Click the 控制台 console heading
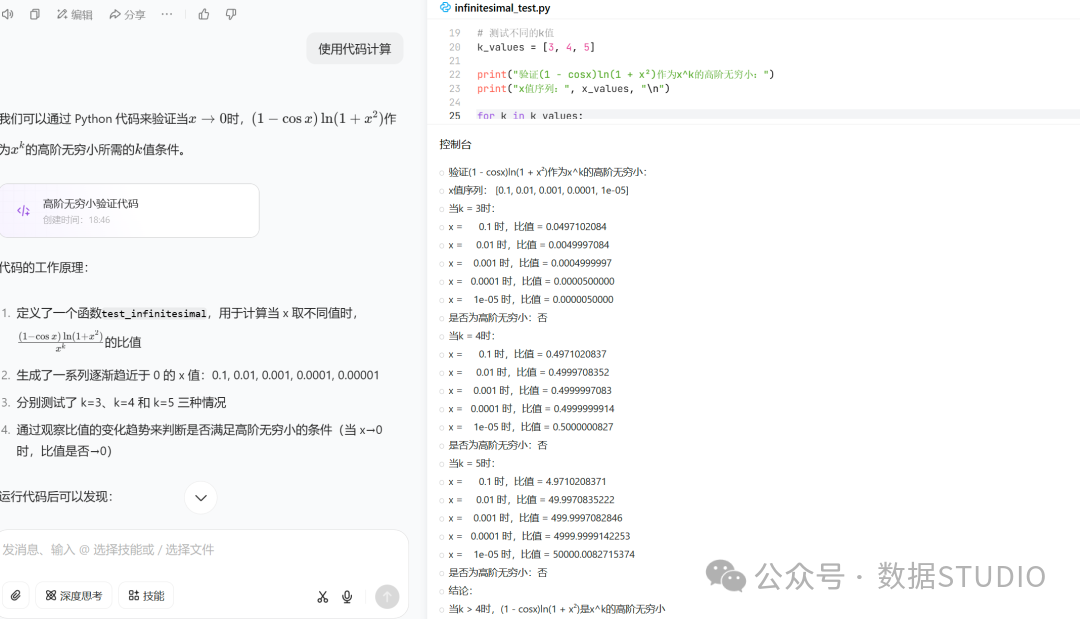Image resolution: width=1080 pixels, height=619 pixels. click(x=455, y=145)
